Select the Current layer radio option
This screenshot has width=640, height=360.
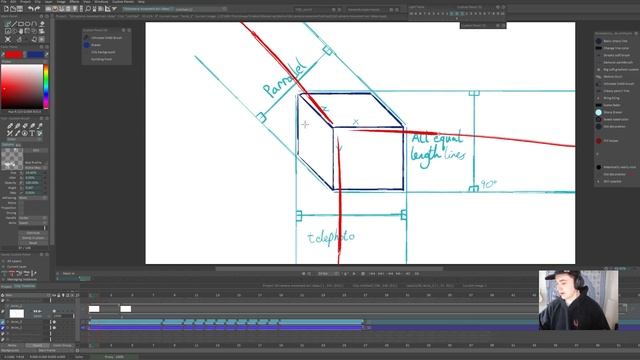click(x=3, y=267)
